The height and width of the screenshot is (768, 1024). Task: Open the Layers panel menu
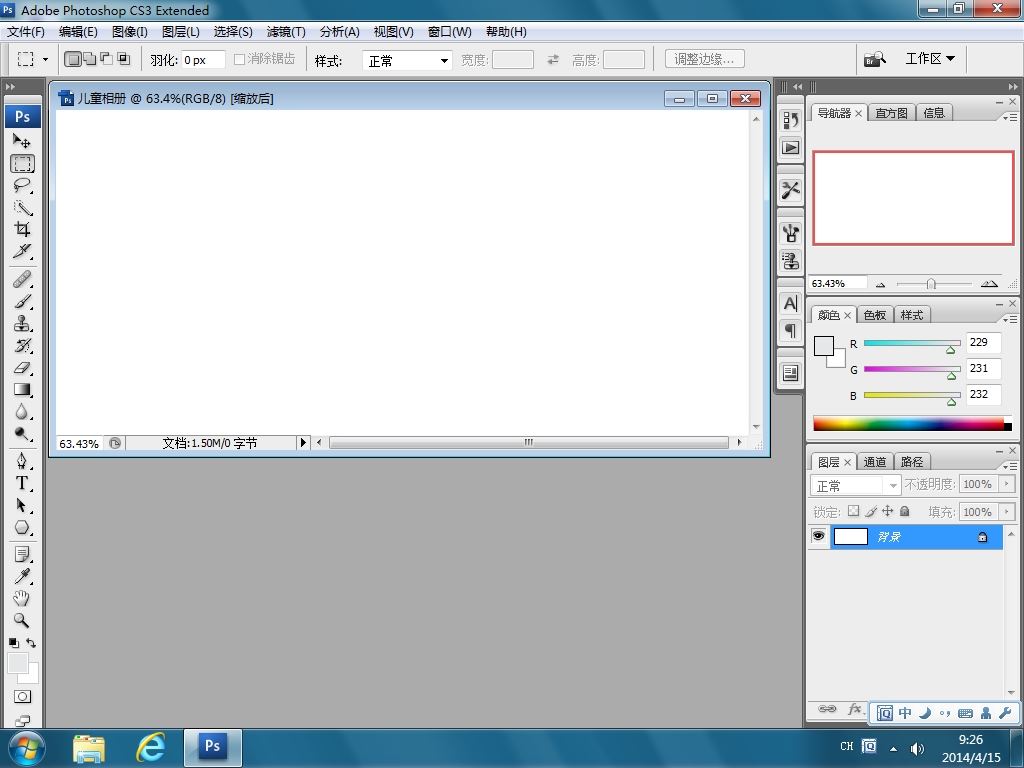[1010, 466]
